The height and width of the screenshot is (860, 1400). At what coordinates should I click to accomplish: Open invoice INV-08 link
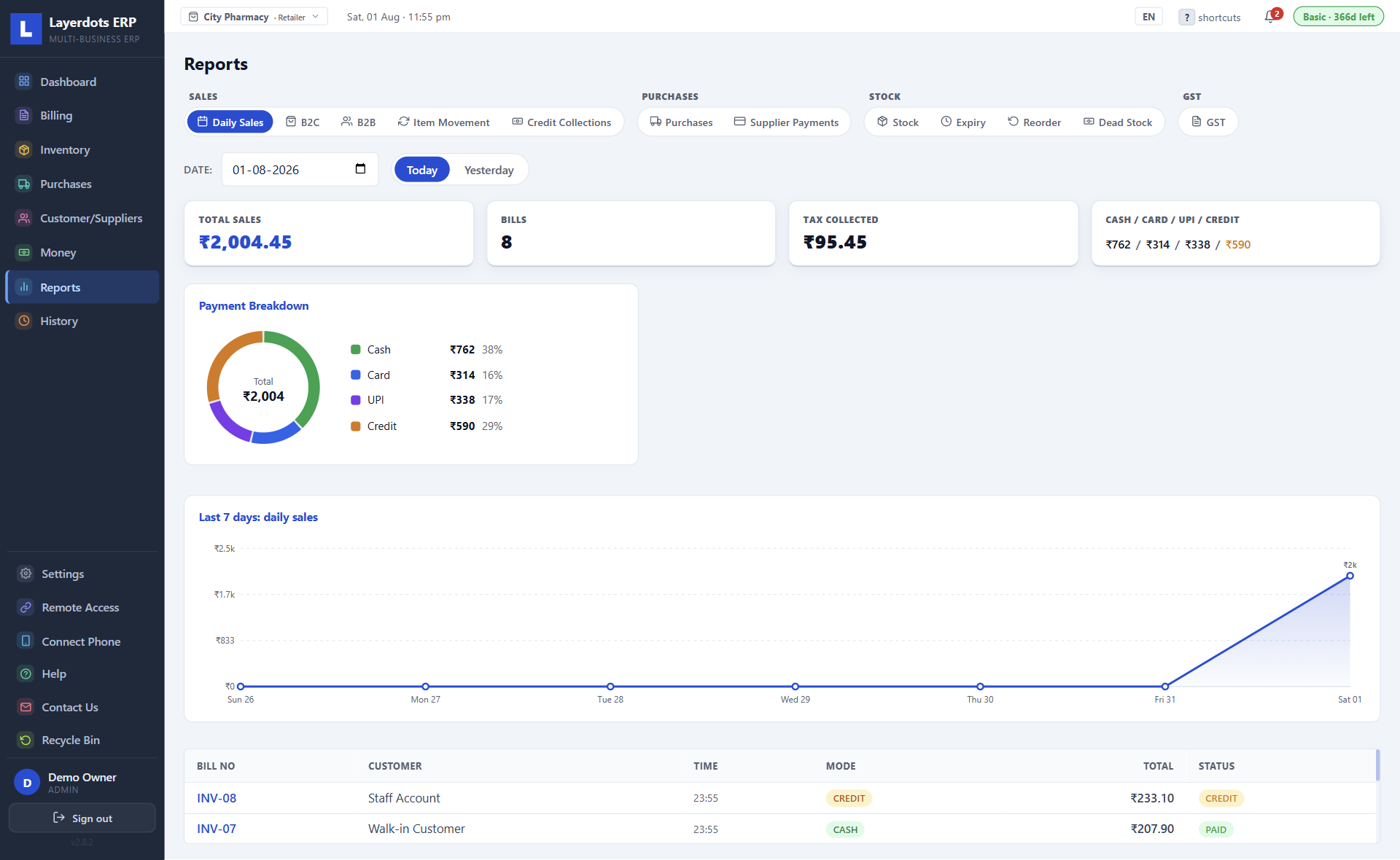tap(217, 798)
